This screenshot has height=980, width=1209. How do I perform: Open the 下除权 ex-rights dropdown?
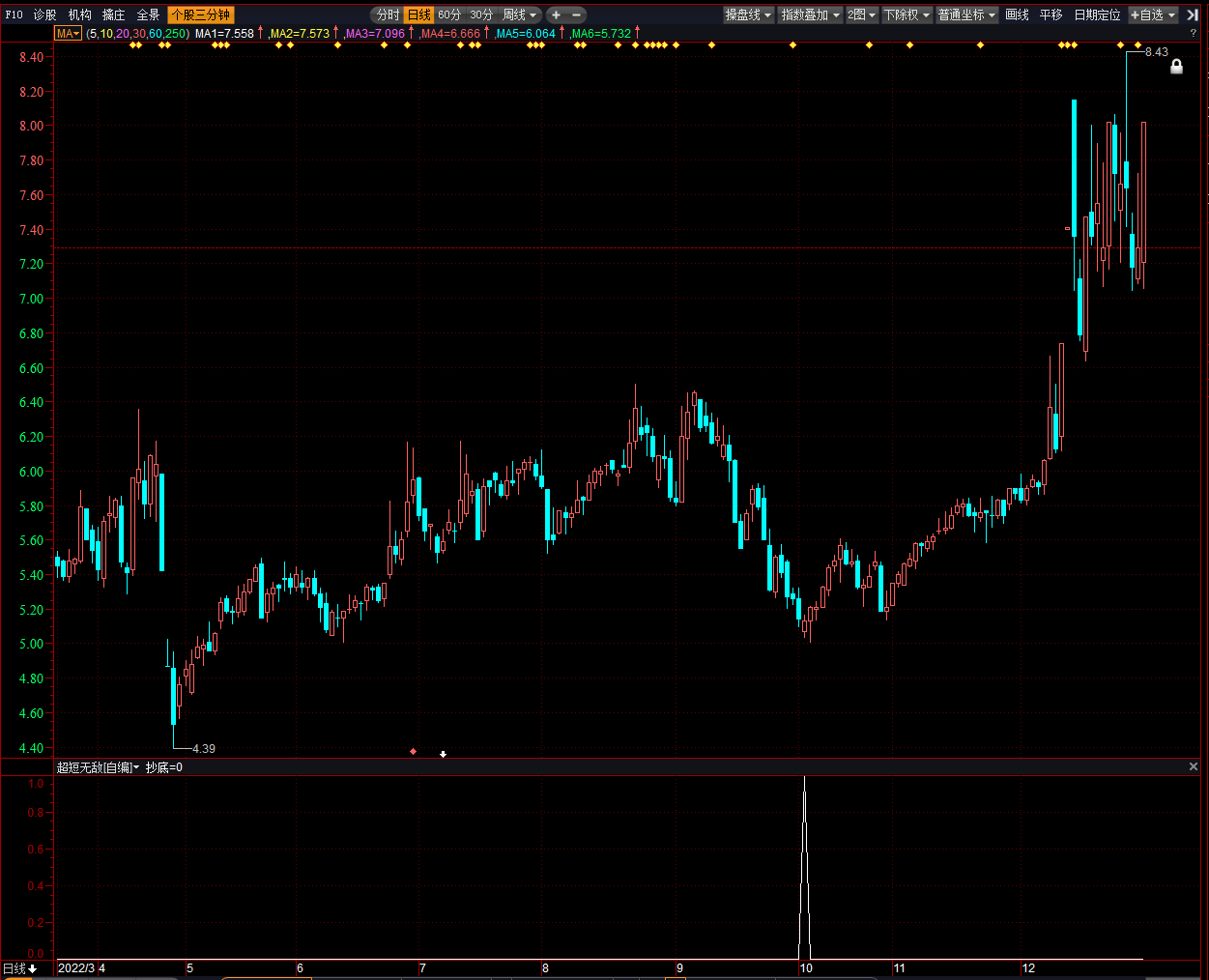tap(907, 15)
